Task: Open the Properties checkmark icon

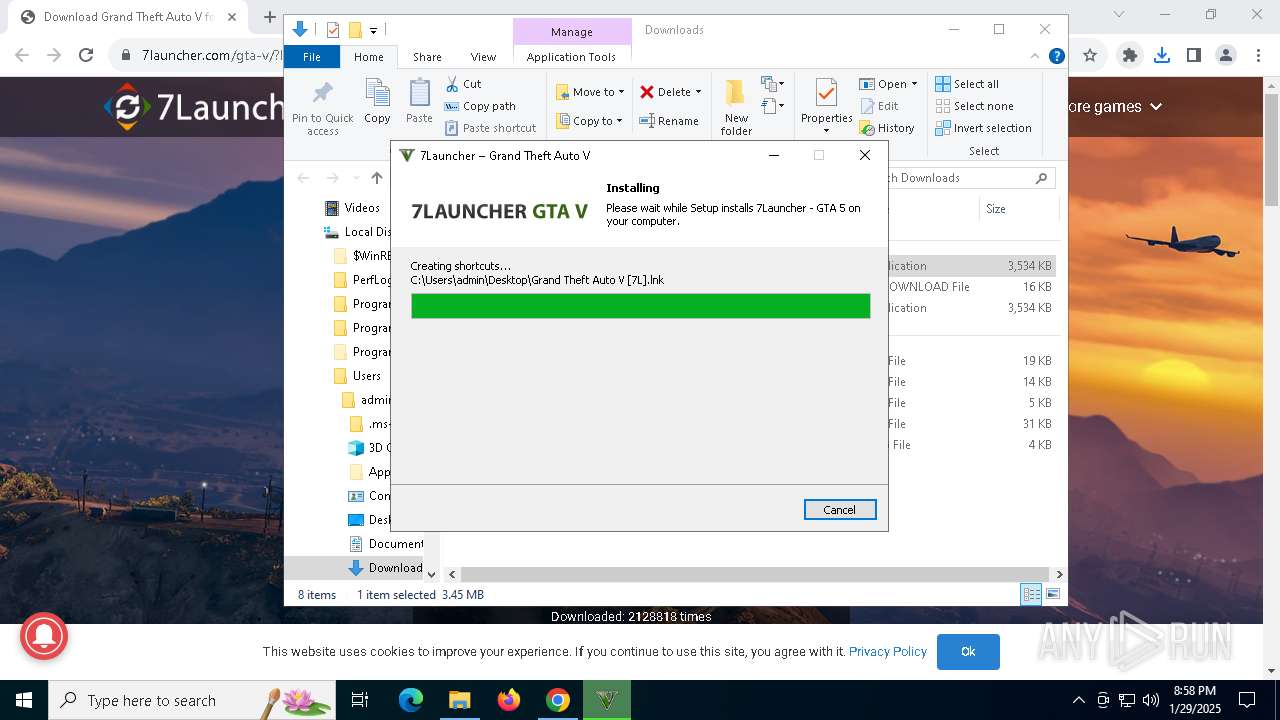Action: (x=826, y=94)
